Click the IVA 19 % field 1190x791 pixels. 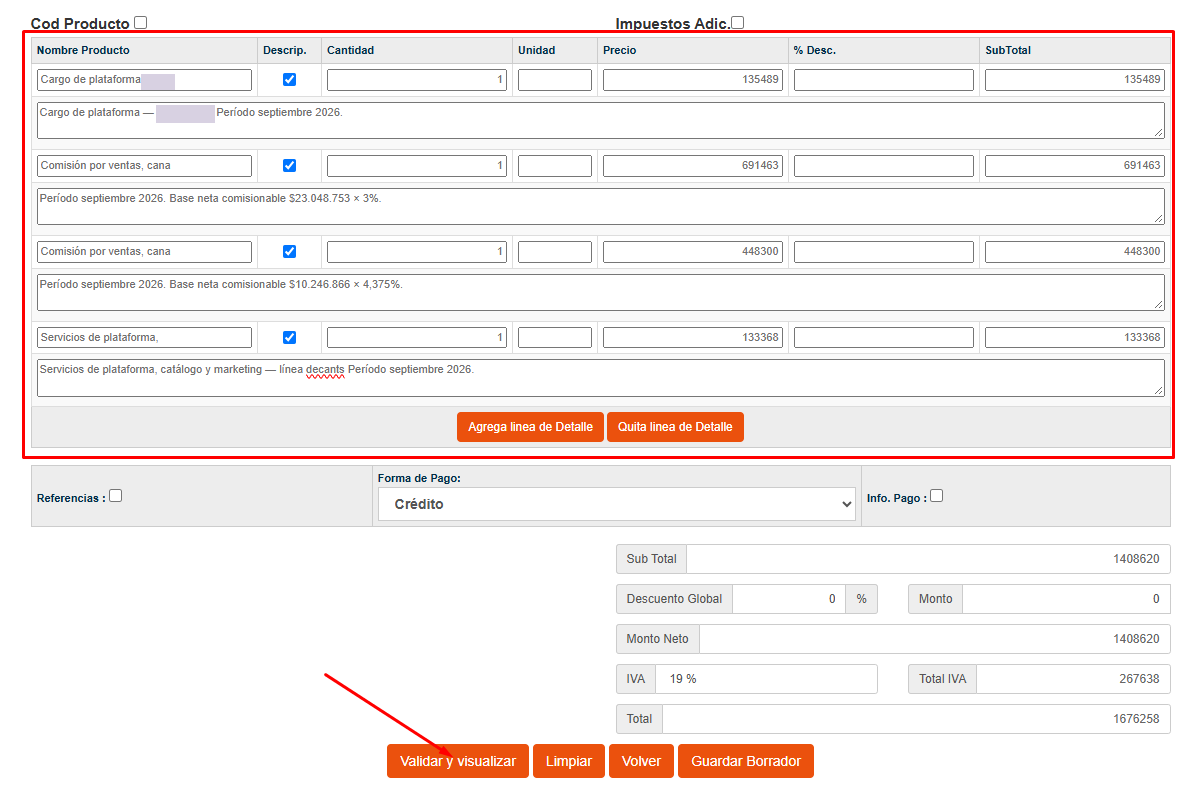(x=766, y=679)
